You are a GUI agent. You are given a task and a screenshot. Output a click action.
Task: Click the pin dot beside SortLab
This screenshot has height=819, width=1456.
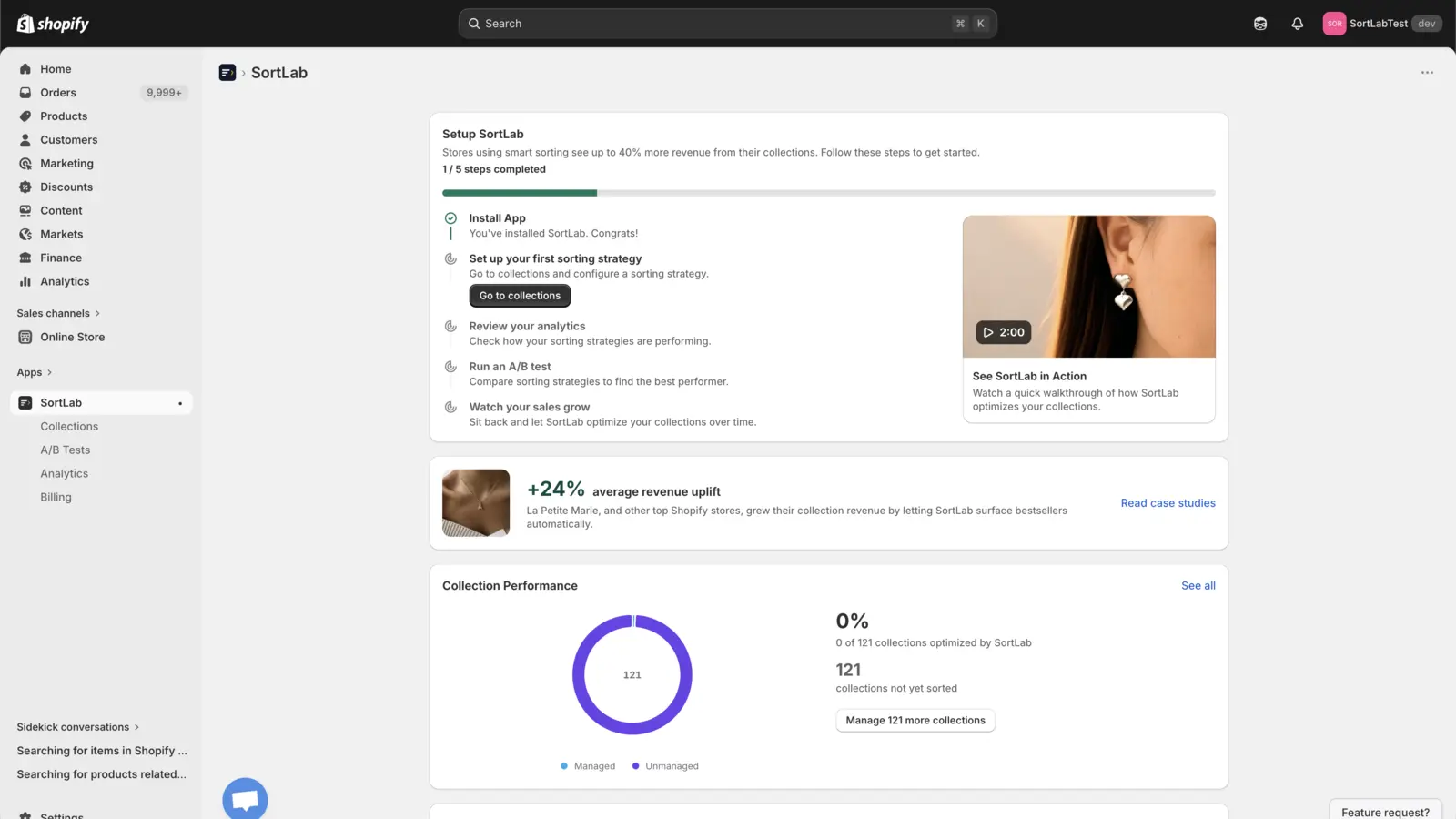tap(180, 403)
